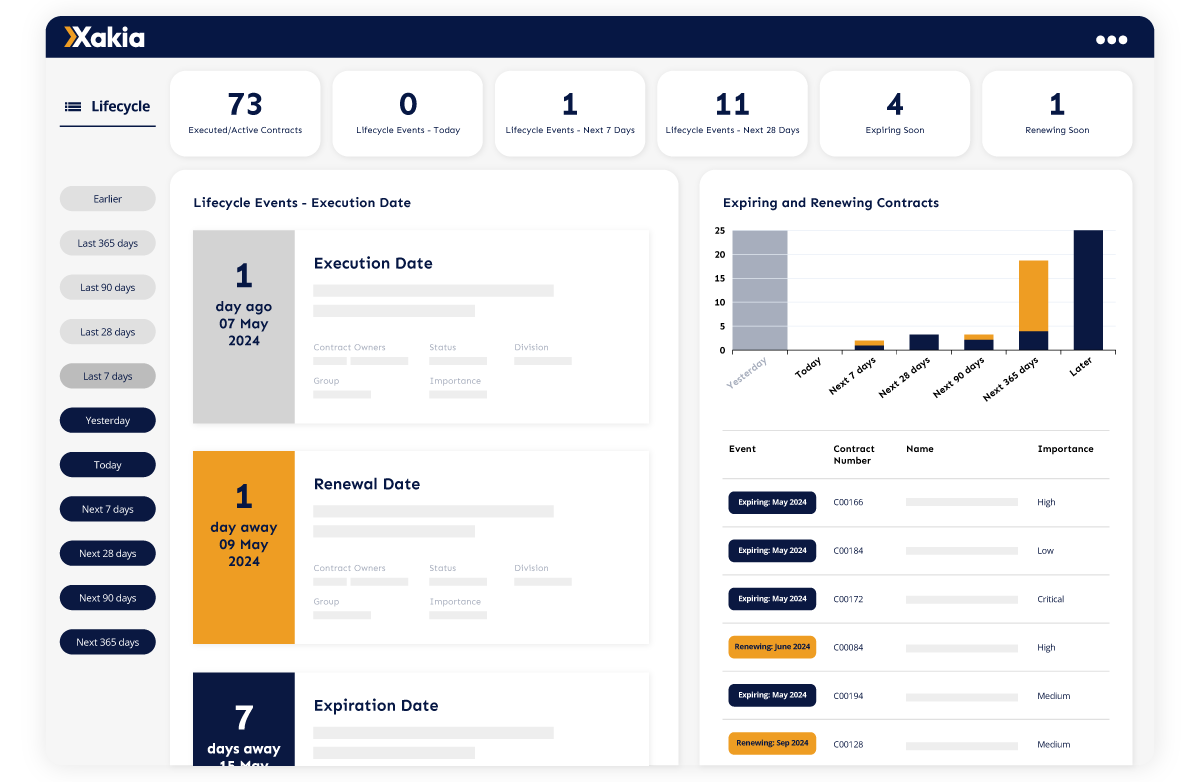This screenshot has height=782, width=1200.
Task: Click contract number C00172
Action: (x=848, y=599)
